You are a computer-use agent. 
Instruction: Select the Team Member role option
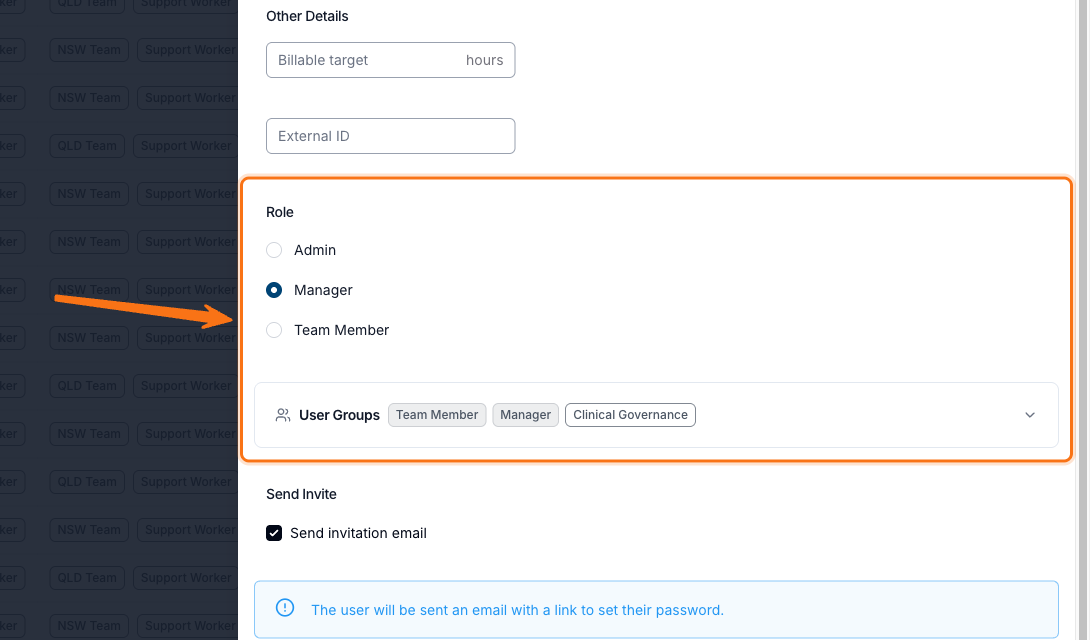[x=274, y=330]
